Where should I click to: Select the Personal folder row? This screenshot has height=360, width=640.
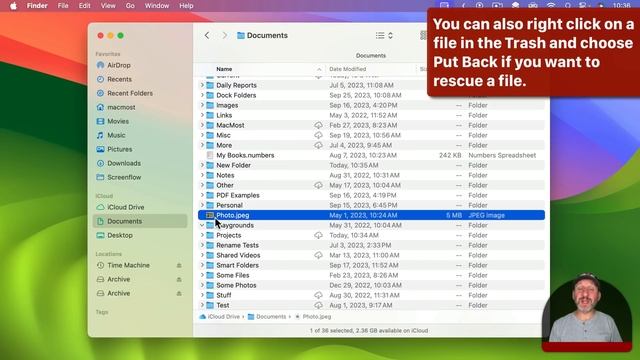click(371, 205)
